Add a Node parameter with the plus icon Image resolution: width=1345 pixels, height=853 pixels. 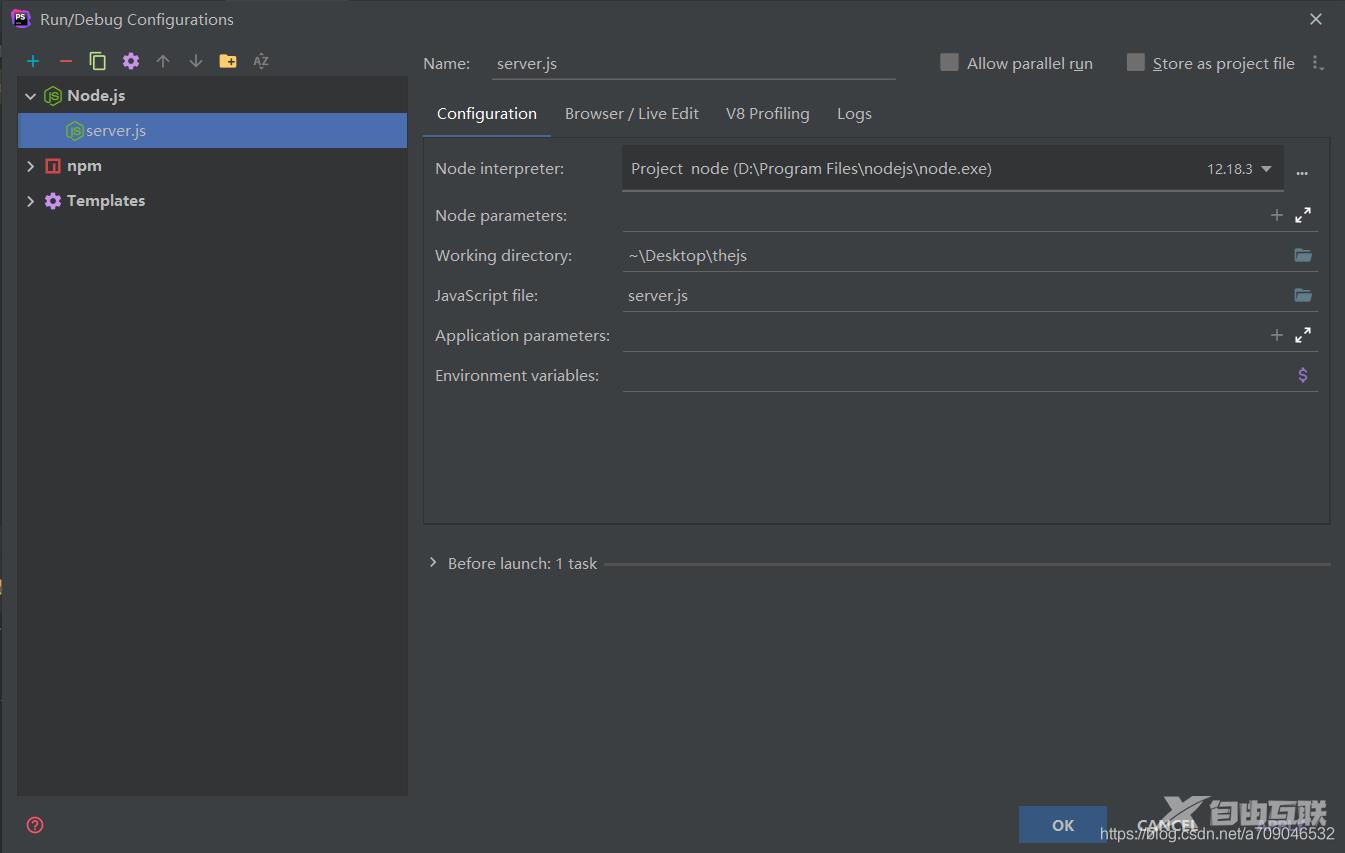point(1276,215)
